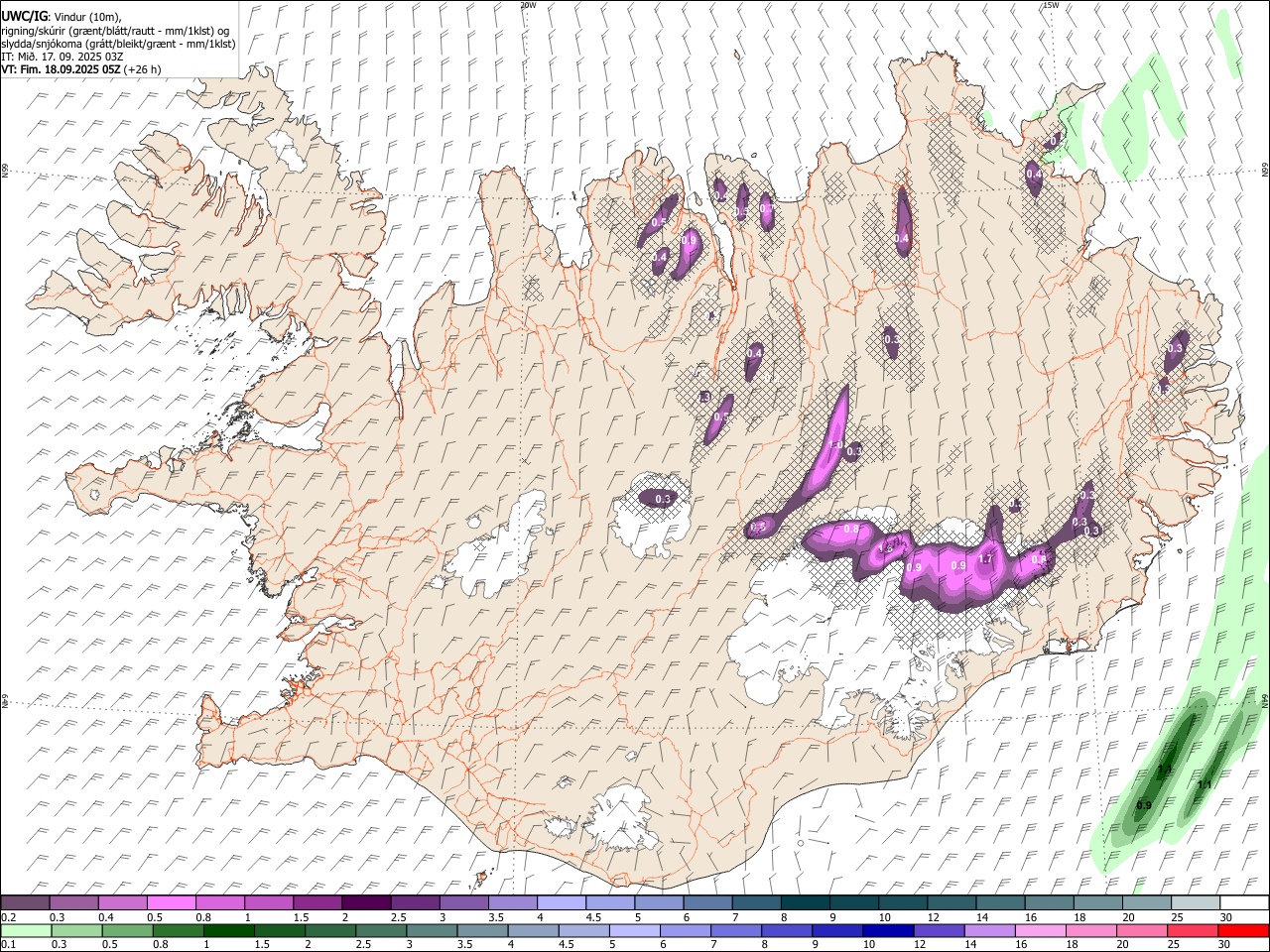Click the 'rigning/skúrir' legend description line
This screenshot has width=1270, height=952.
point(115,30)
